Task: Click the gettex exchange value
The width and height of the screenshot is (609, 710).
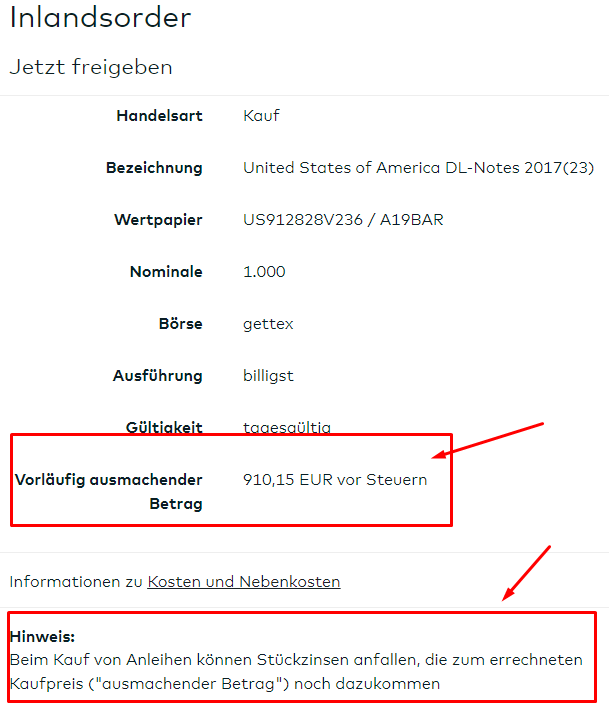Action: (266, 324)
